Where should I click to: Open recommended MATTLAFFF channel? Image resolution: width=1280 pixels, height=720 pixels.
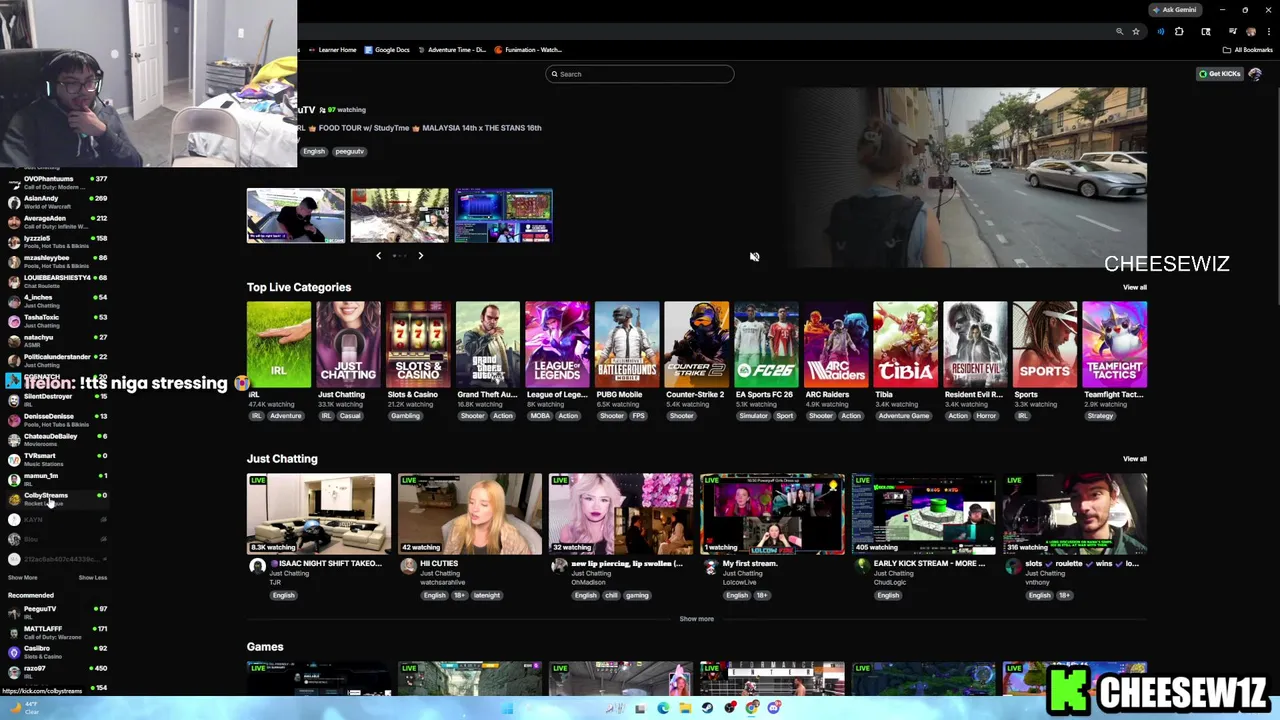click(x=57, y=633)
